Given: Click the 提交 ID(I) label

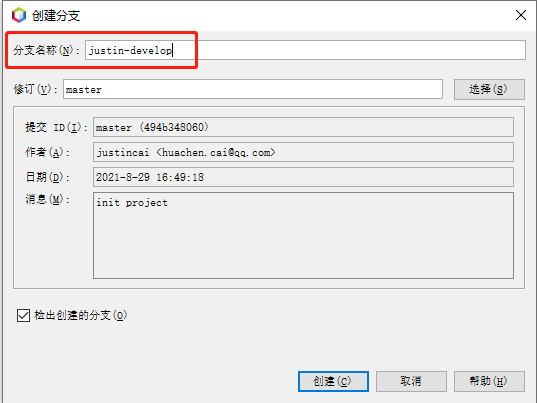Looking at the screenshot, I should pos(56,127).
